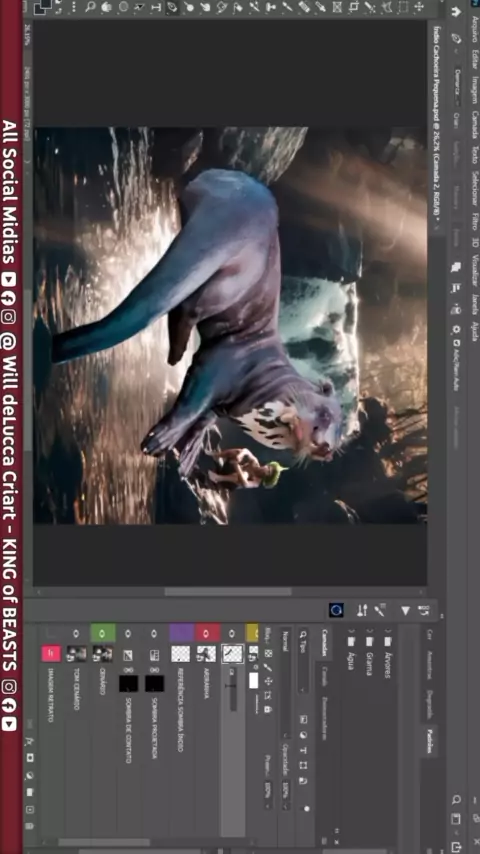Hide the red ARIRANHA layer

(206, 633)
